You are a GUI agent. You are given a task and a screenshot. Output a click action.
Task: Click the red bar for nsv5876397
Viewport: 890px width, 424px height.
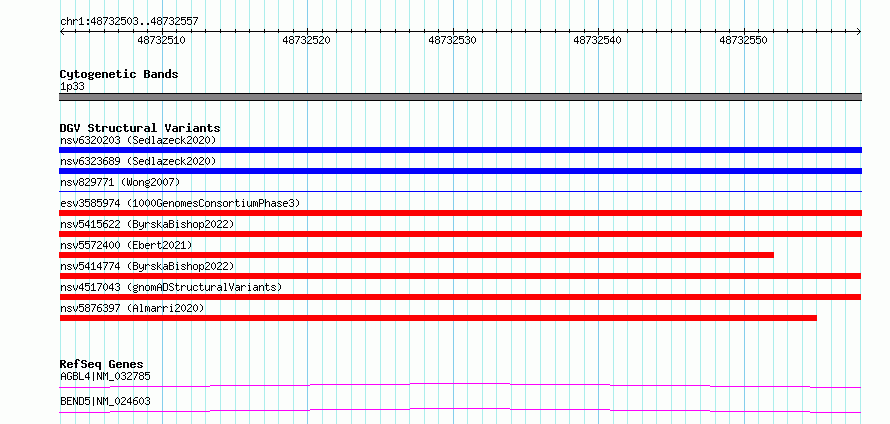point(438,318)
